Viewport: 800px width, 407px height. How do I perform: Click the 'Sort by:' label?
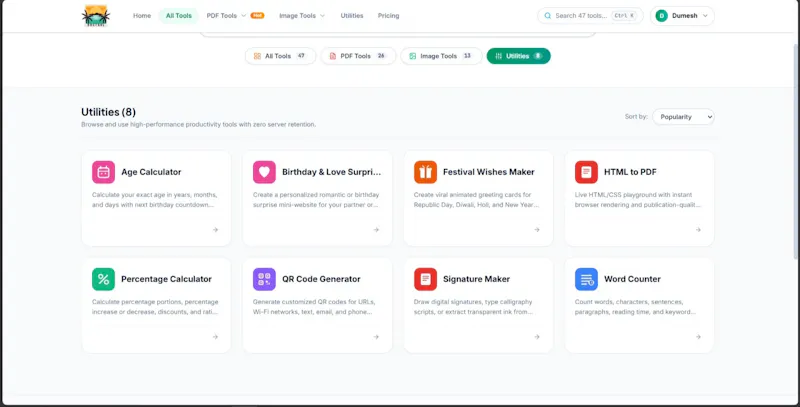pyautogui.click(x=636, y=117)
